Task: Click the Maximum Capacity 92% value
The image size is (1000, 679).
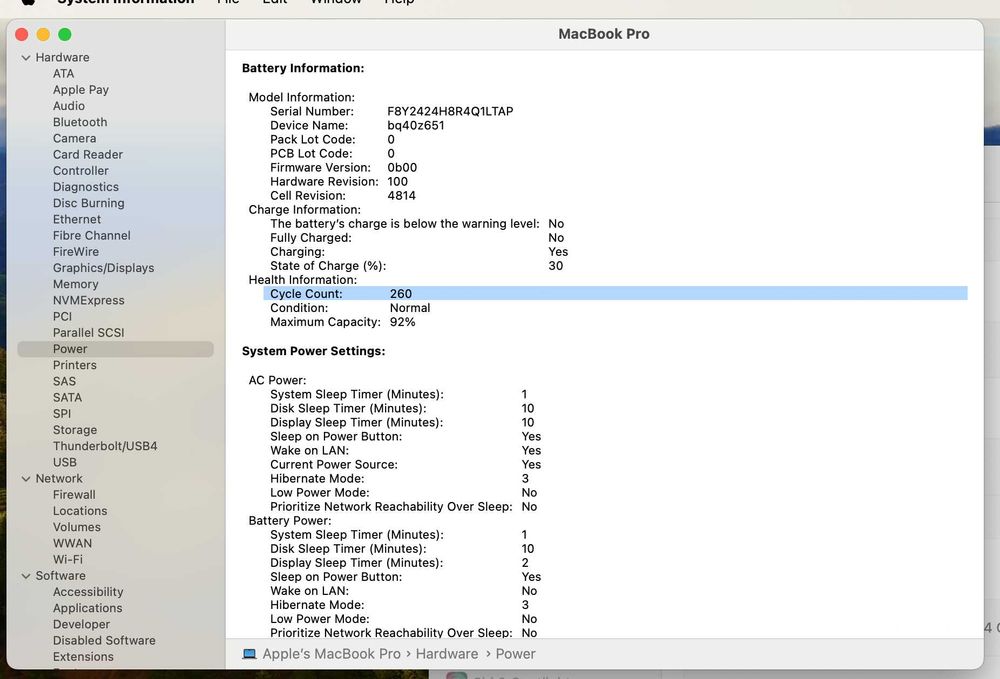Action: pyautogui.click(x=402, y=322)
